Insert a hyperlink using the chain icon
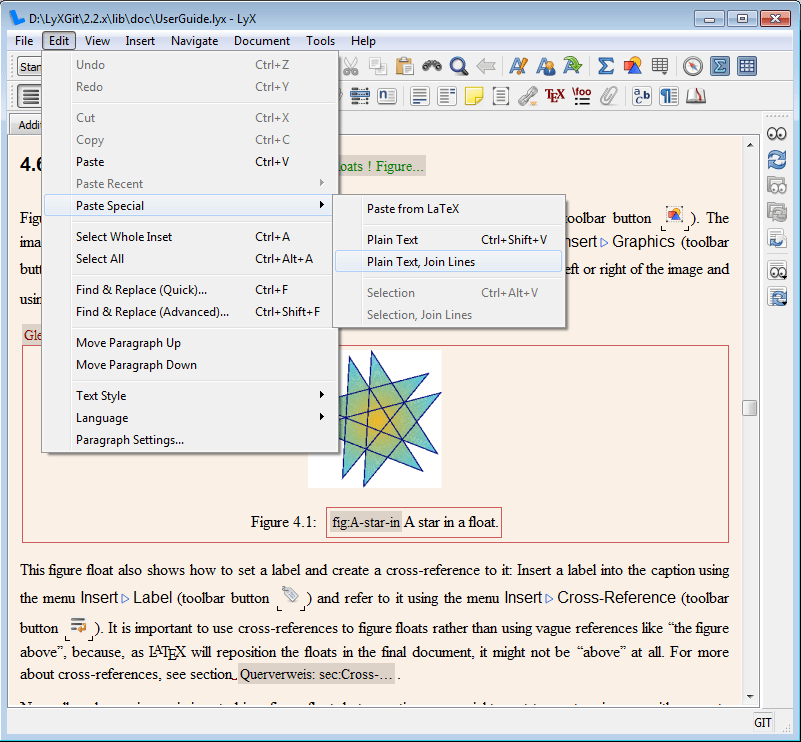Image resolution: width=801 pixels, height=742 pixels. (528, 96)
